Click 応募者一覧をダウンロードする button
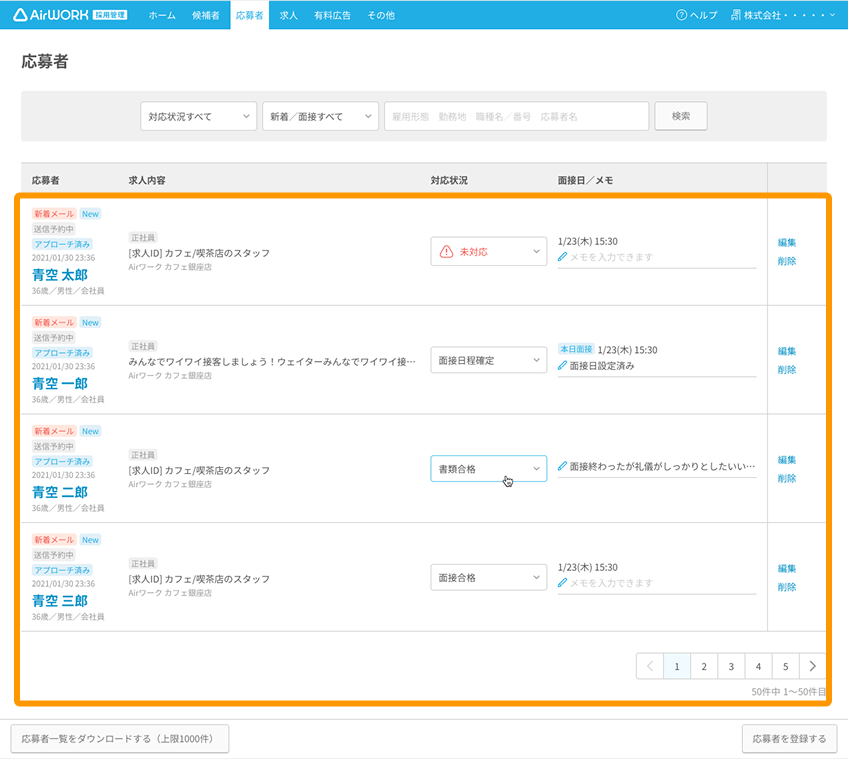The width and height of the screenshot is (848, 759). click(x=120, y=739)
